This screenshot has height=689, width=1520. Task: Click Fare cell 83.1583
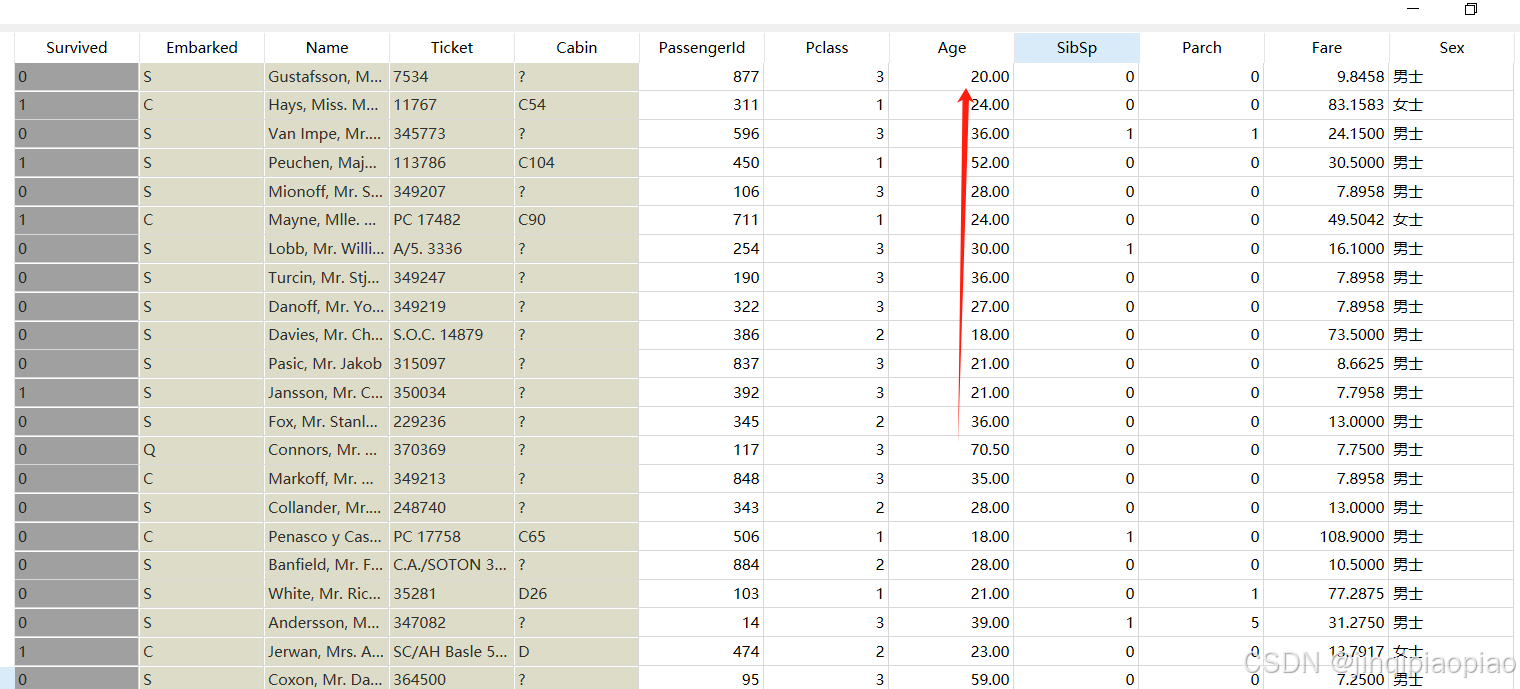[1327, 105]
